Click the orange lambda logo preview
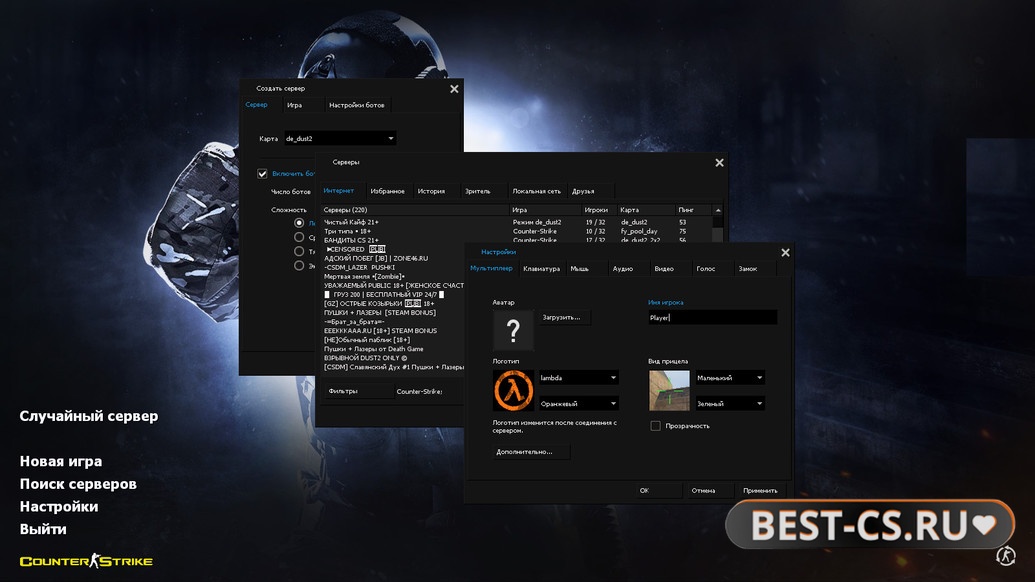 pyautogui.click(x=513, y=391)
